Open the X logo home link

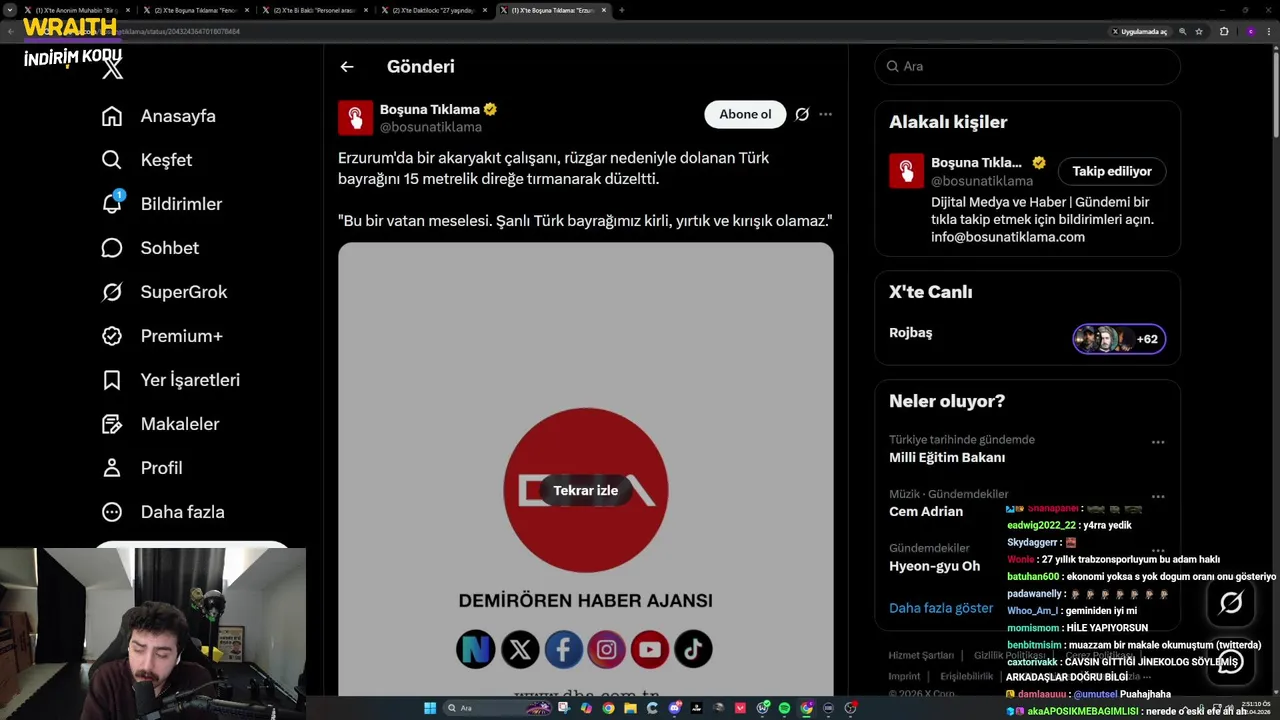[112, 68]
